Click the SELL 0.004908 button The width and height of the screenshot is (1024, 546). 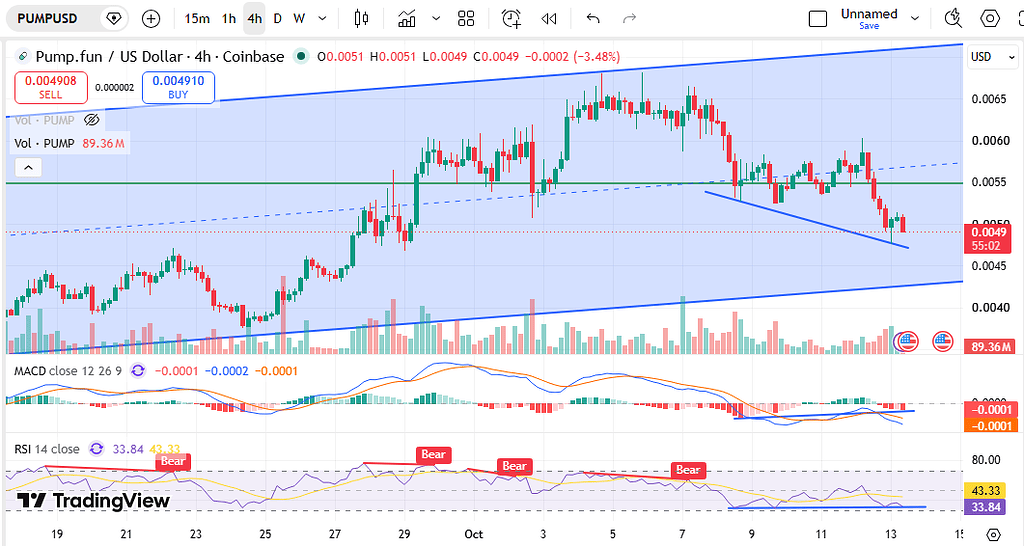51,88
